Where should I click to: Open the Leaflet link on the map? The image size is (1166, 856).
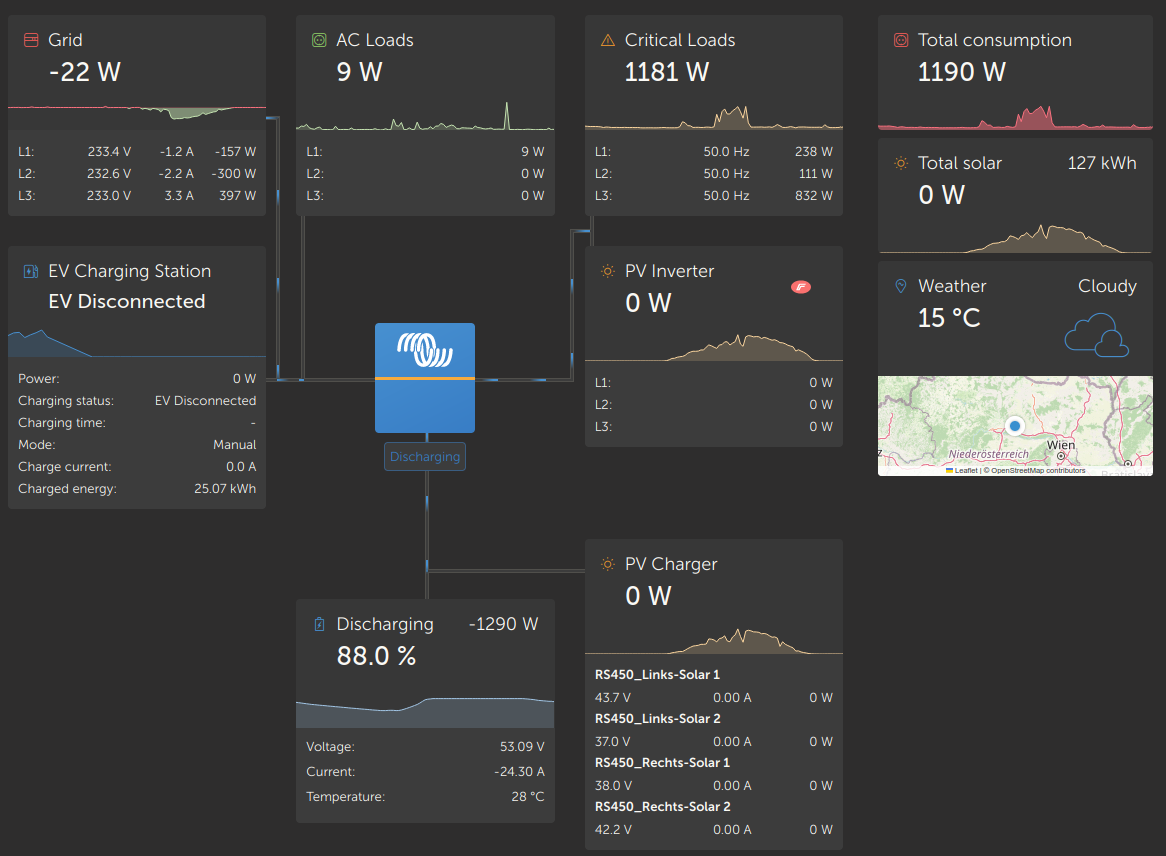point(964,470)
